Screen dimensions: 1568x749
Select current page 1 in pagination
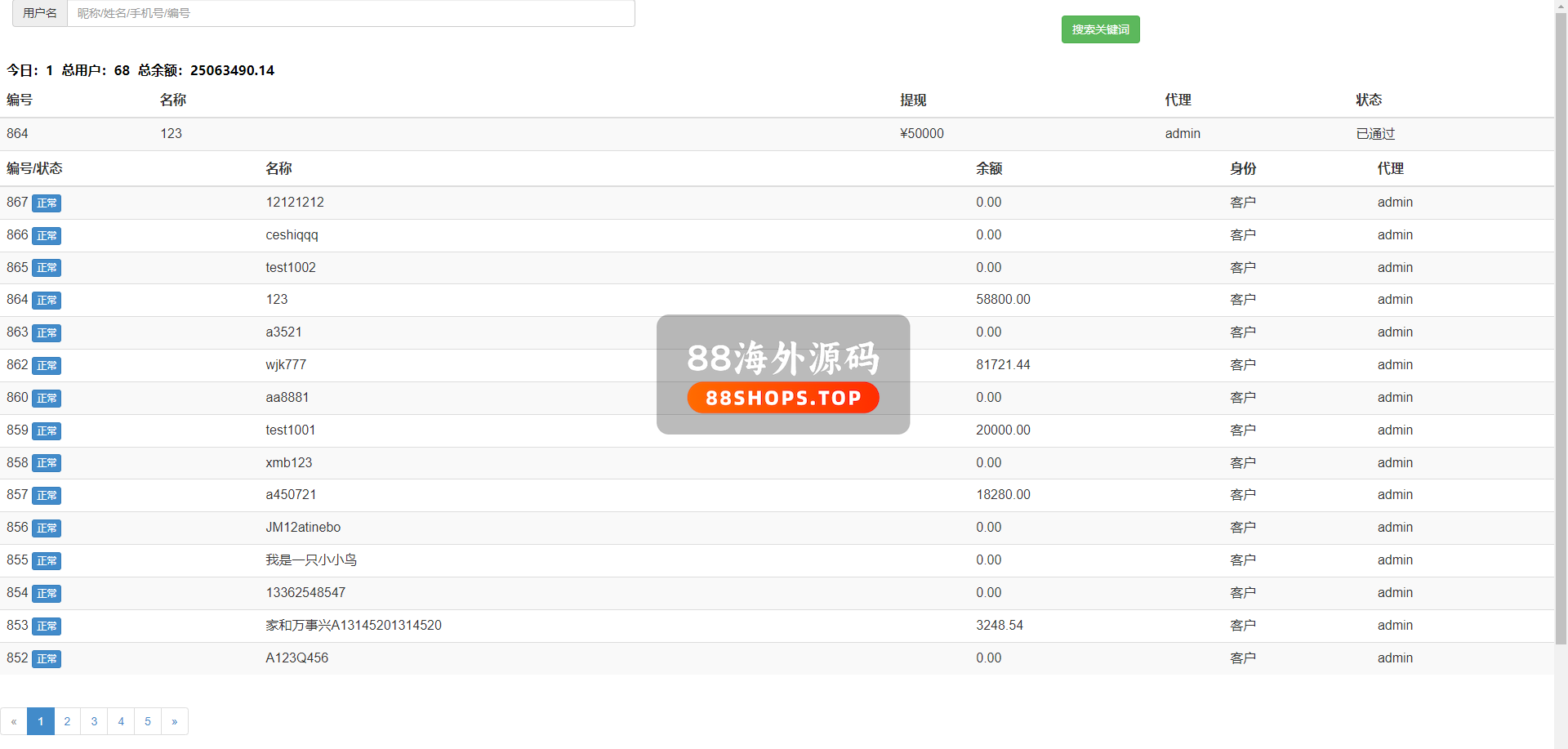(x=41, y=721)
